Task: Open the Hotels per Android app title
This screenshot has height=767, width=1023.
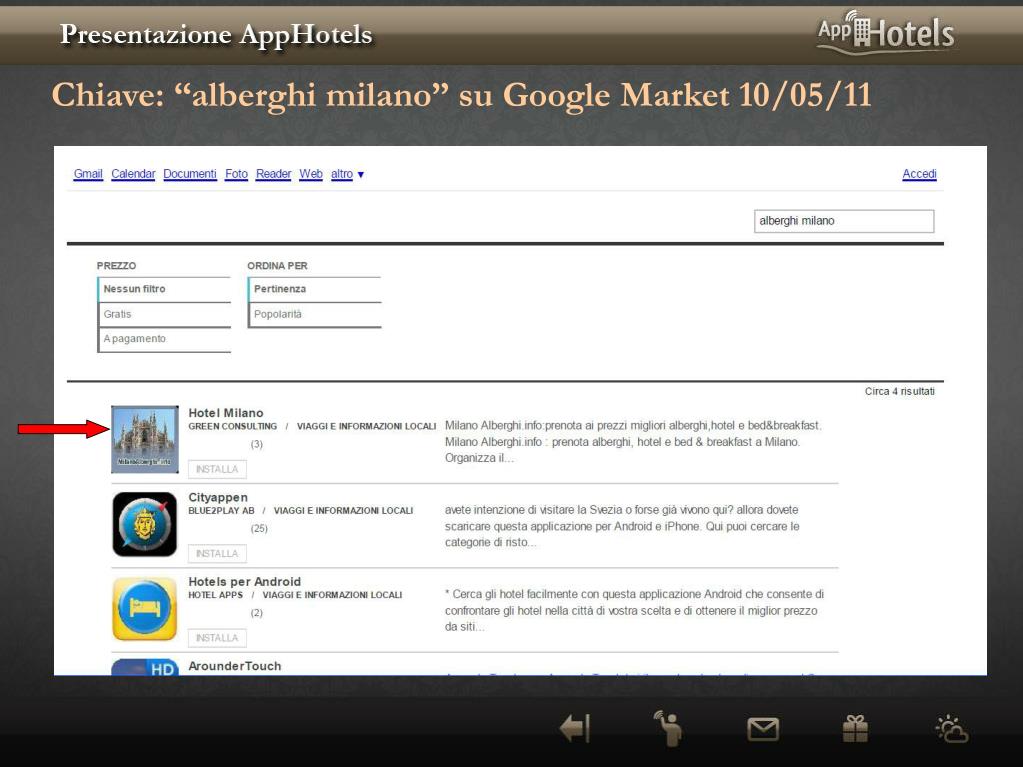Action: 245,582
